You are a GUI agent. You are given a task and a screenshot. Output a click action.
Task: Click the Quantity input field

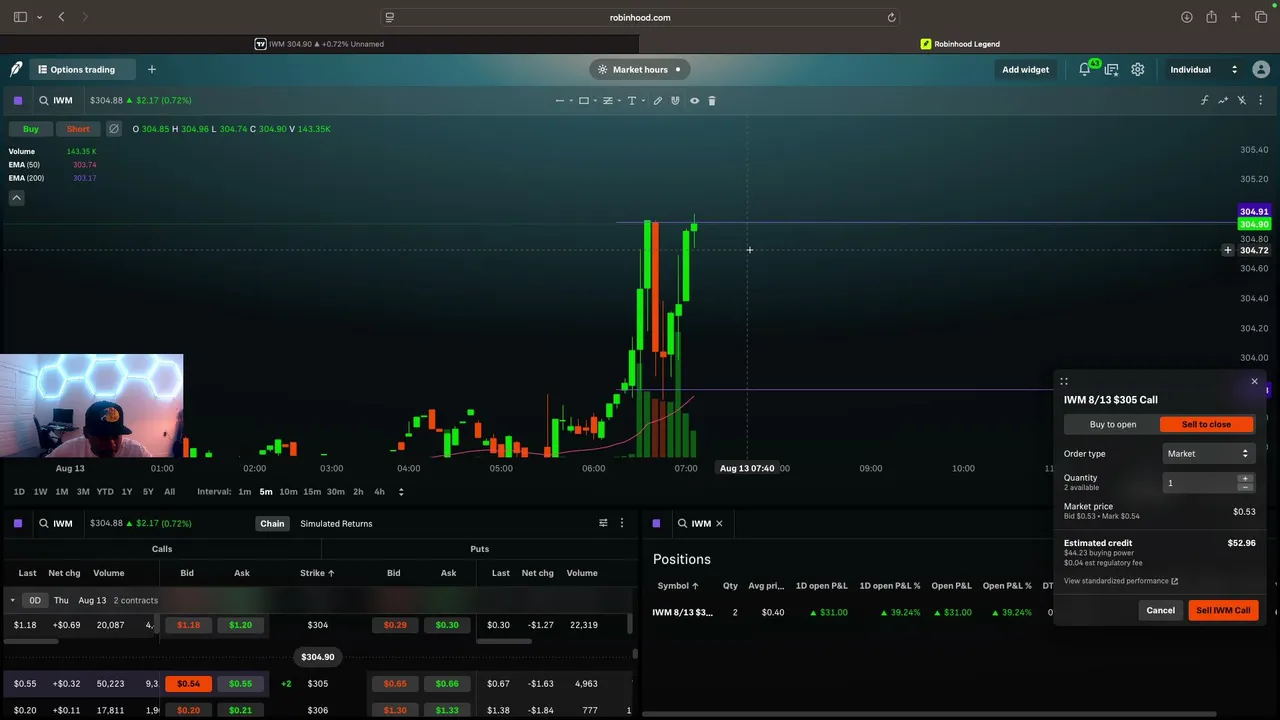pyautogui.click(x=1200, y=483)
